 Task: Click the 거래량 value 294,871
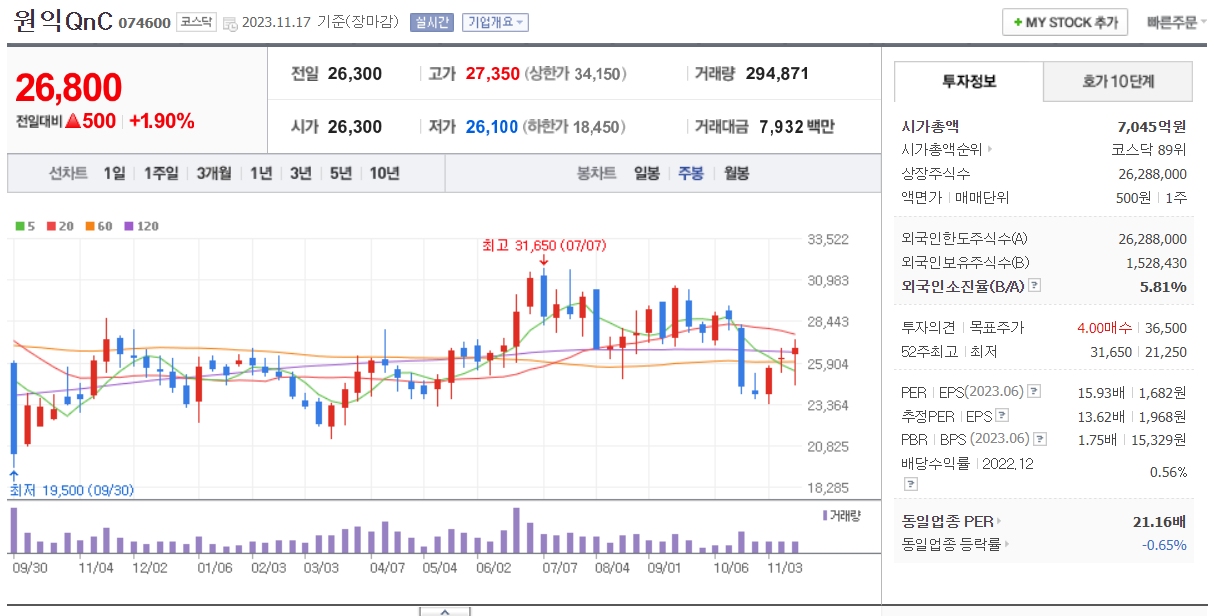778,74
